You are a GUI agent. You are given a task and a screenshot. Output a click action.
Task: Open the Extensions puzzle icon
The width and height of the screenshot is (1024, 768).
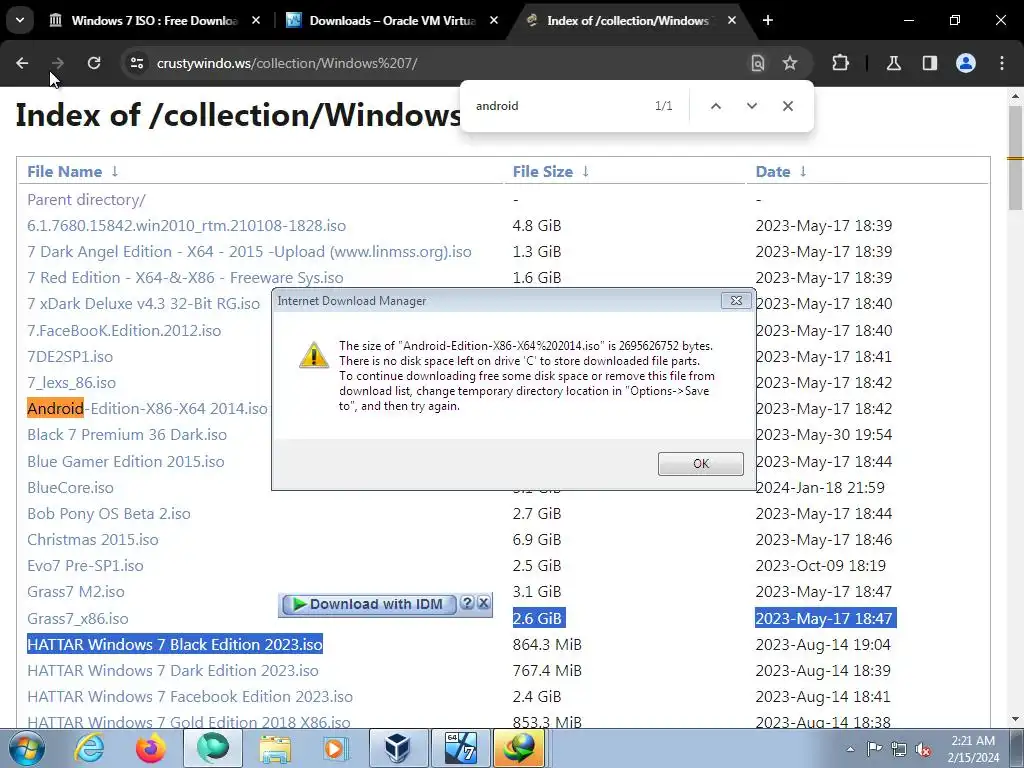[x=840, y=63]
